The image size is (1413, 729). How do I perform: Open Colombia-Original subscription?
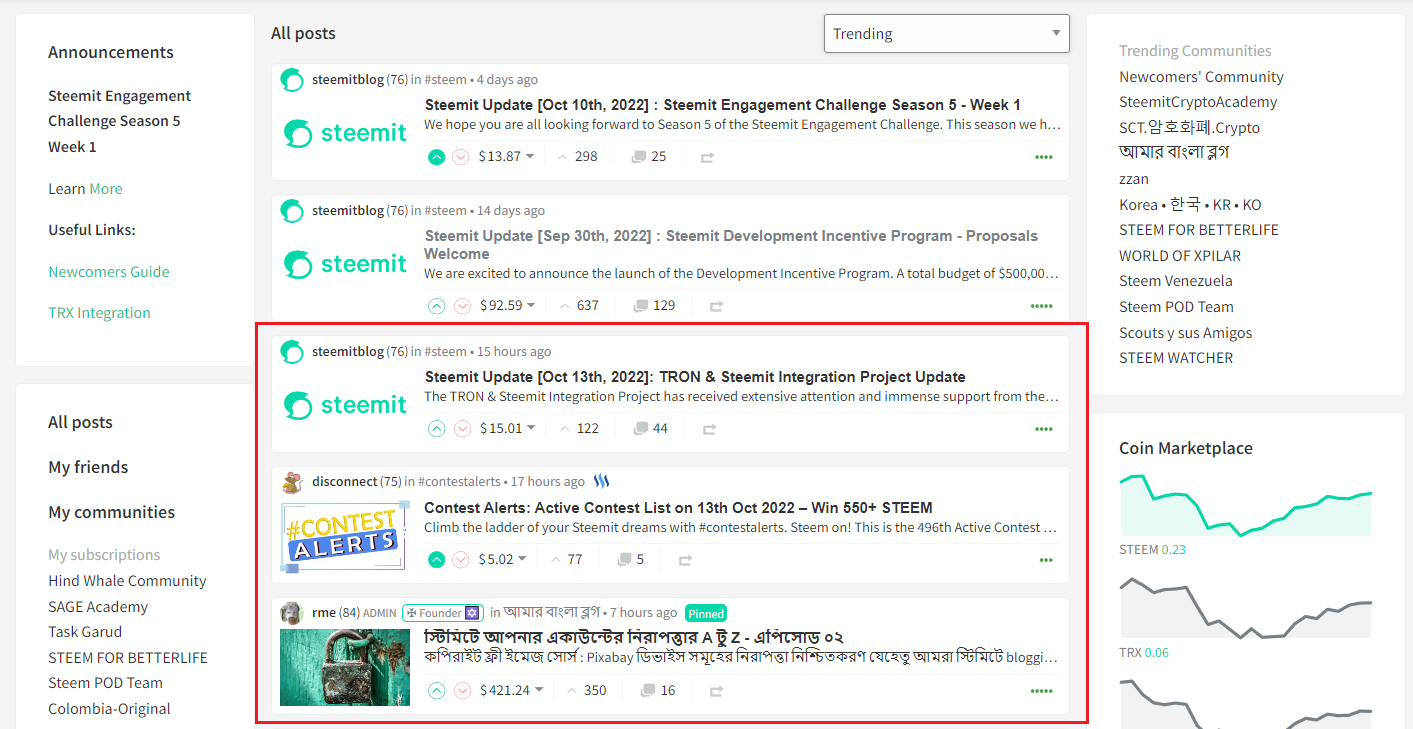(x=109, y=709)
